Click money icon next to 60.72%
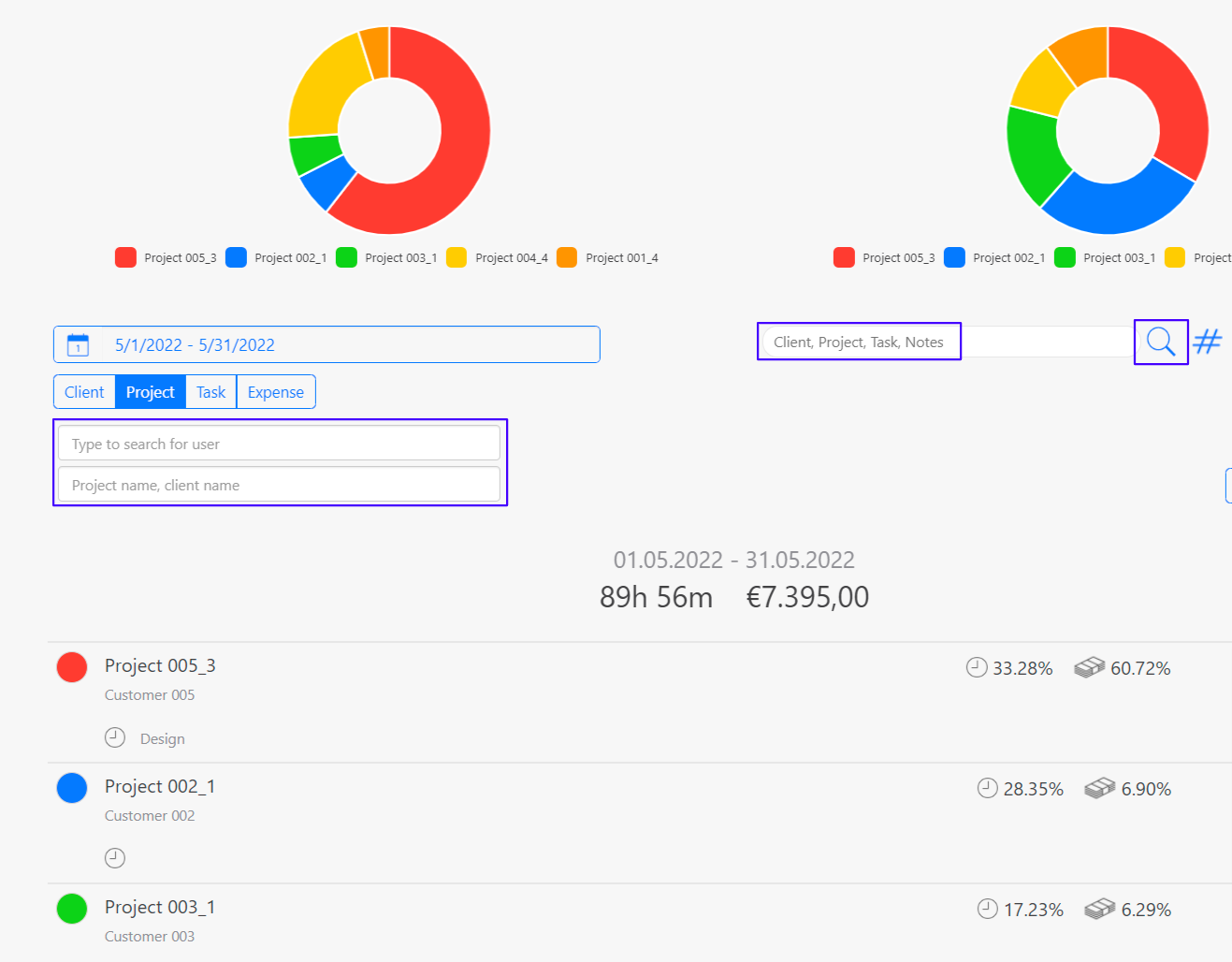 tap(1089, 667)
